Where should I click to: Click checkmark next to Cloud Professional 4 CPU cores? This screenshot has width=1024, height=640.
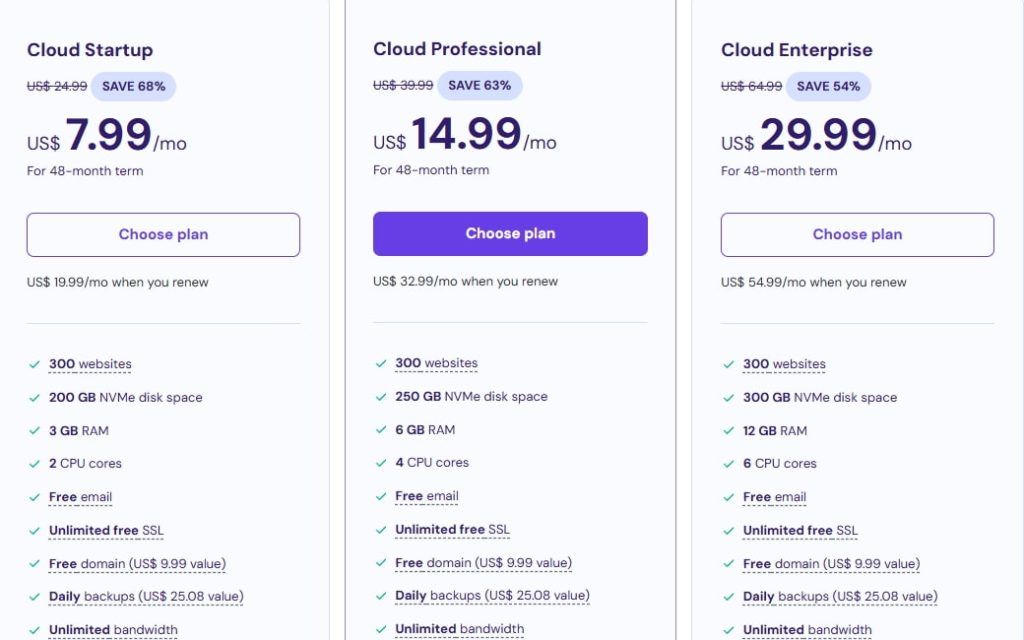pyautogui.click(x=380, y=463)
